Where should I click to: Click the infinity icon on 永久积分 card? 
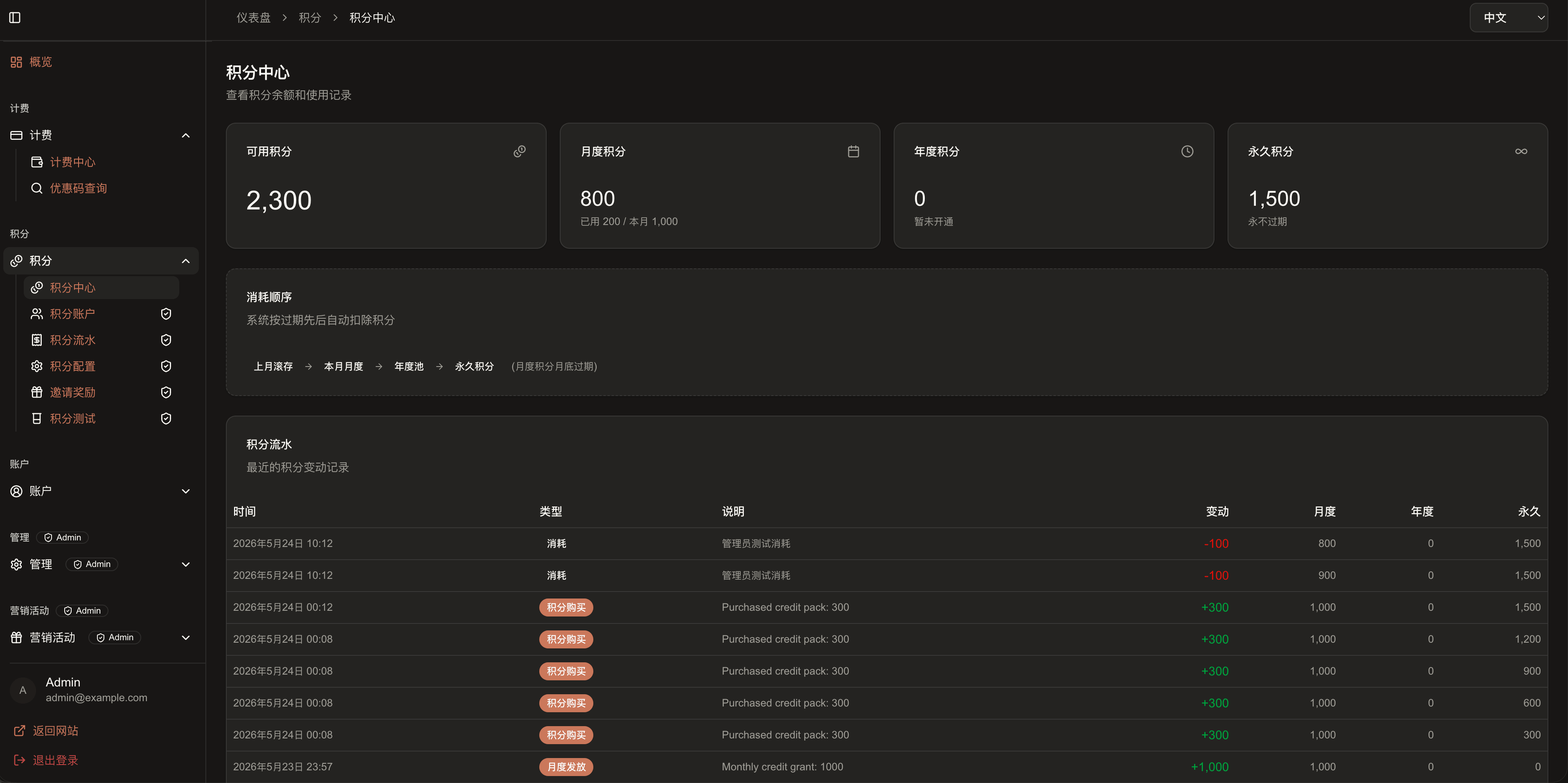(1521, 151)
